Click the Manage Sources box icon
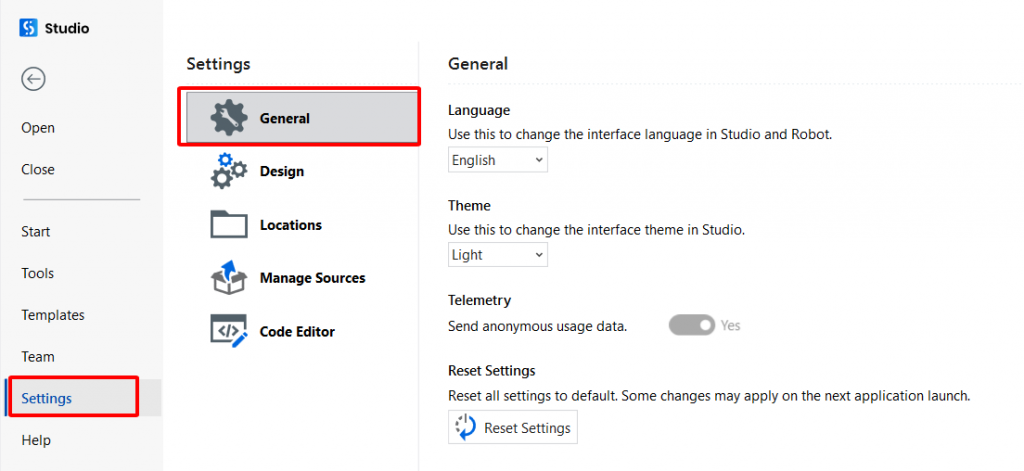Screen dimensions: 1024x471 pos(229,278)
